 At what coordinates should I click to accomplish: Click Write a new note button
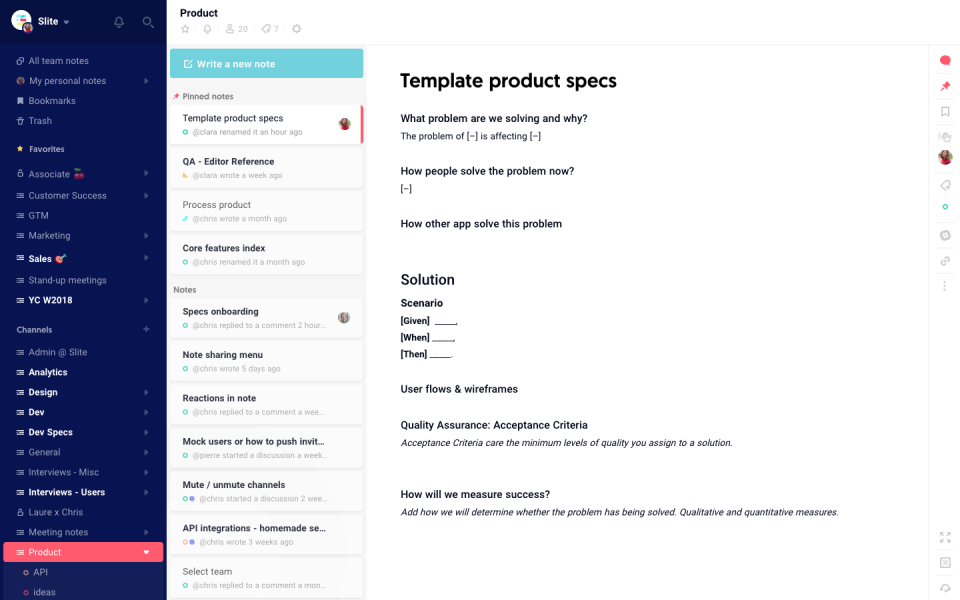click(x=266, y=64)
